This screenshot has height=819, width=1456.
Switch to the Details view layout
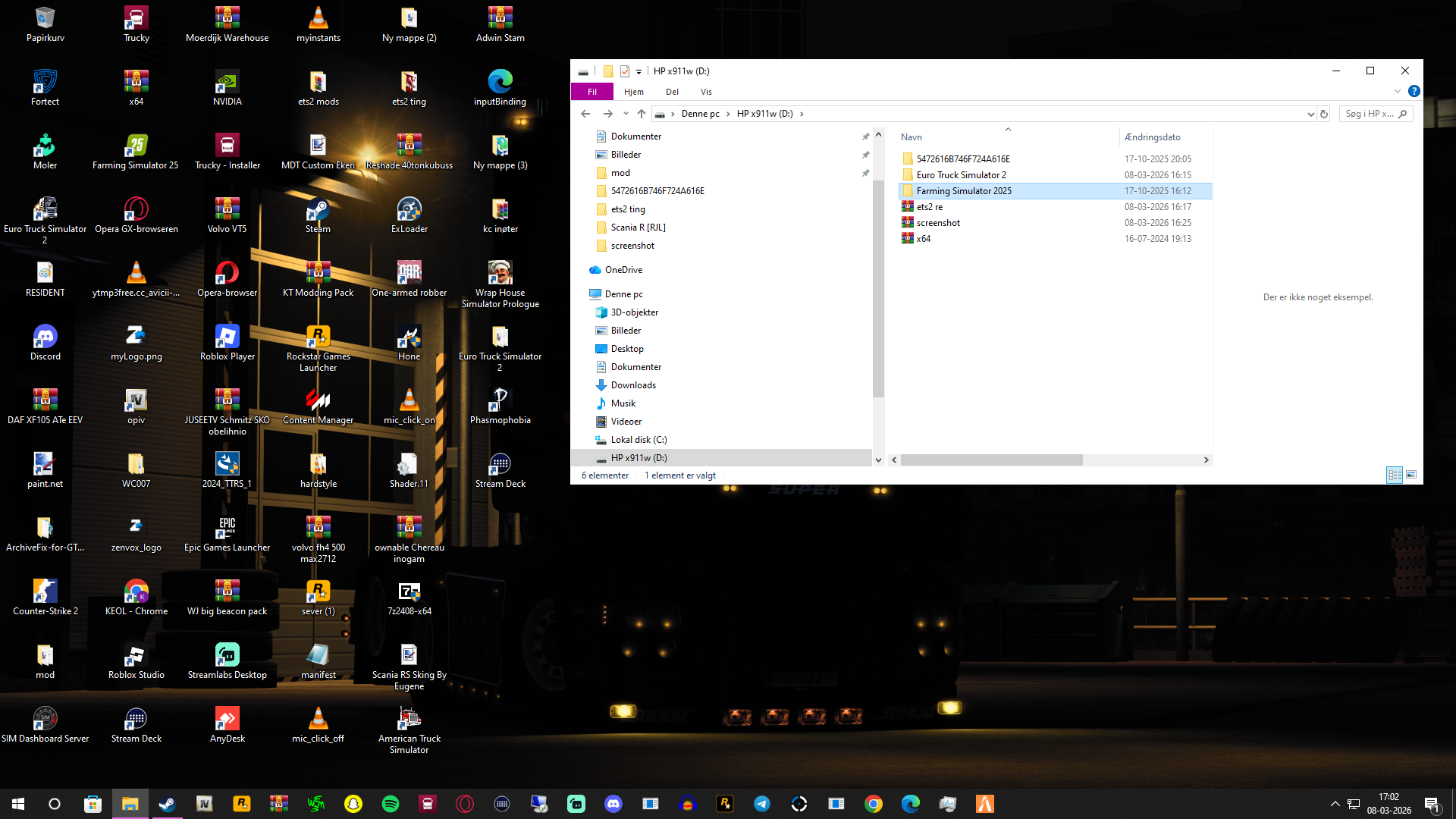click(1395, 475)
